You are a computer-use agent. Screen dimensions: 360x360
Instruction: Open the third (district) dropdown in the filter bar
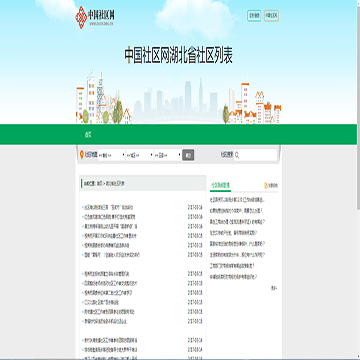pos(167,155)
